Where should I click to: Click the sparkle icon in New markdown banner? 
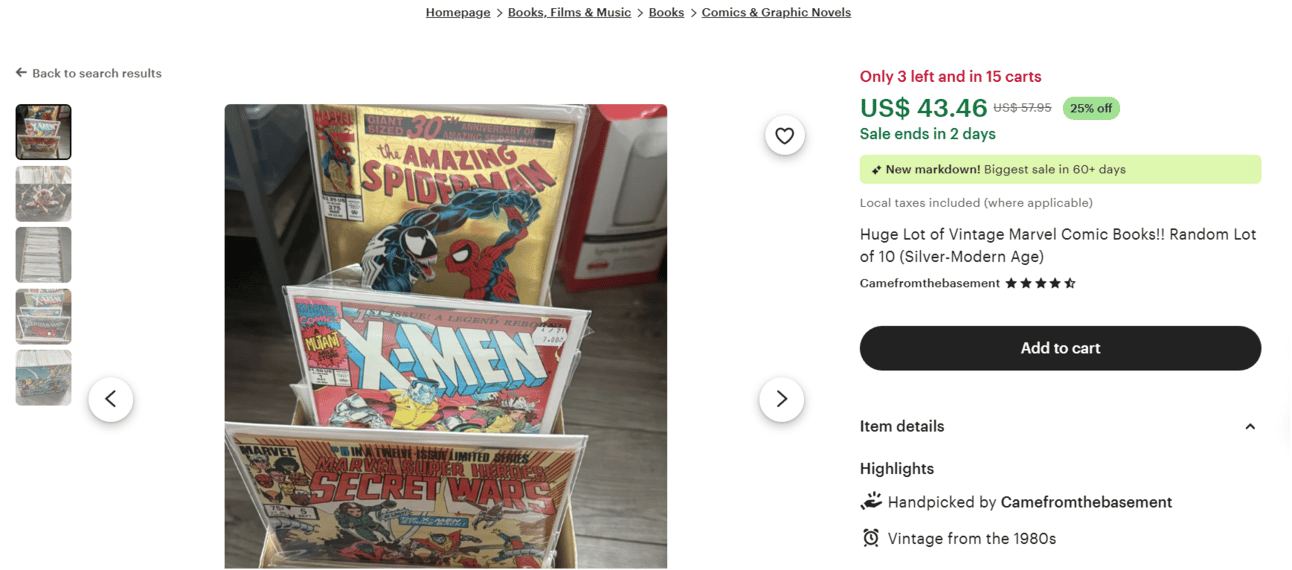pos(876,170)
